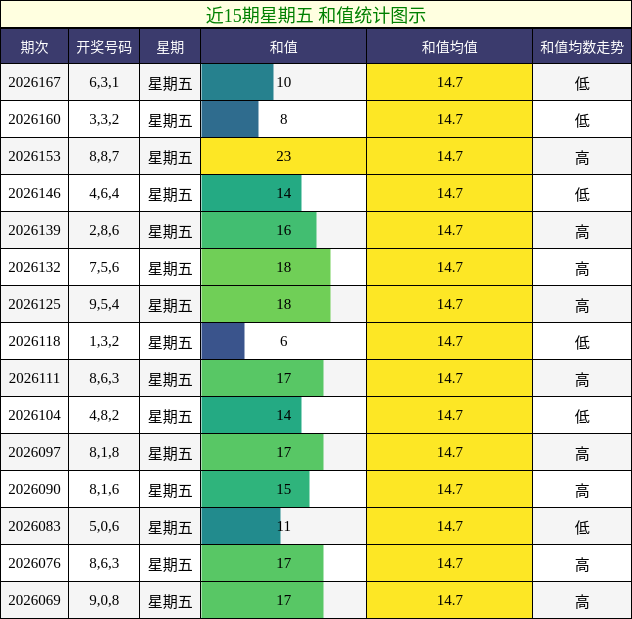Click the 开奖号码 column header
632x619 pixels.
coord(104,47)
